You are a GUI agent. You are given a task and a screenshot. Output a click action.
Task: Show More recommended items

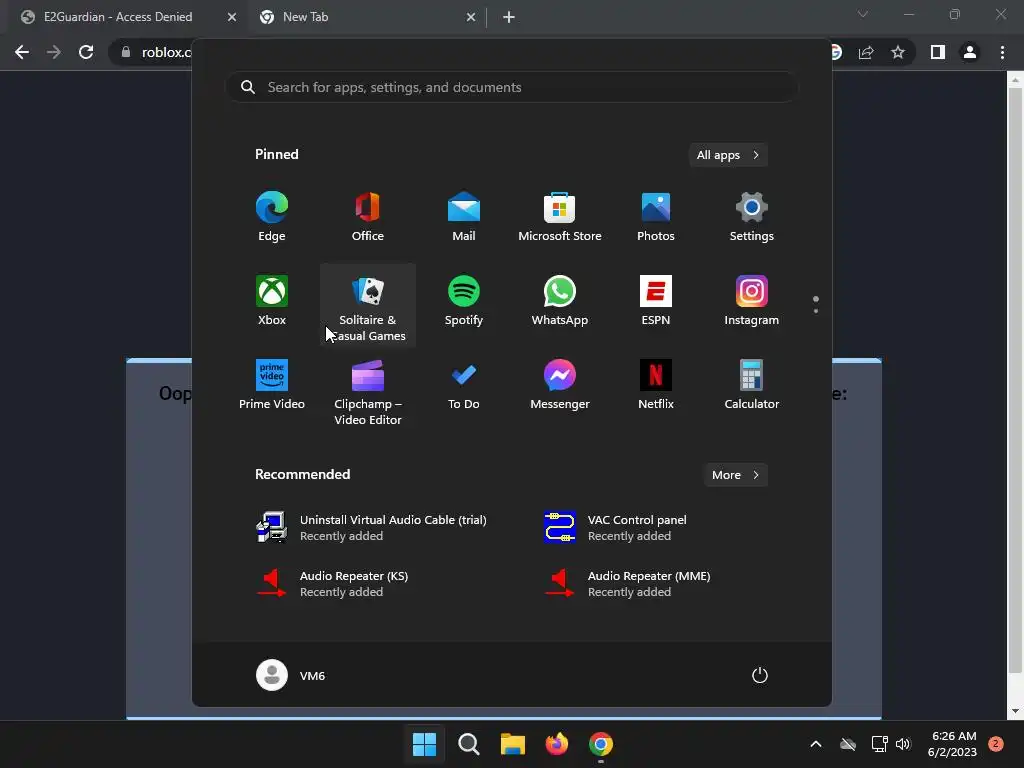tap(735, 475)
